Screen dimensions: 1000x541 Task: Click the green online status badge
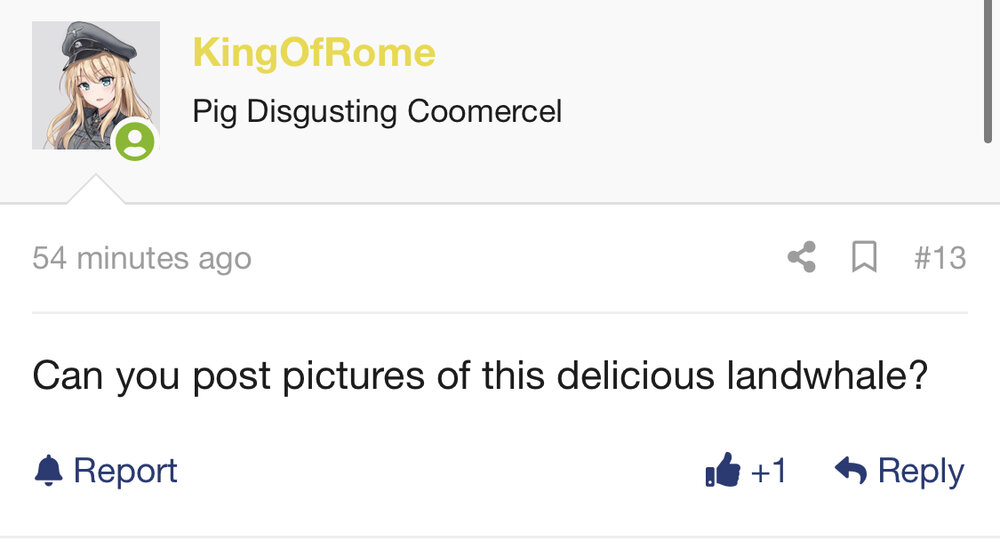[x=135, y=140]
